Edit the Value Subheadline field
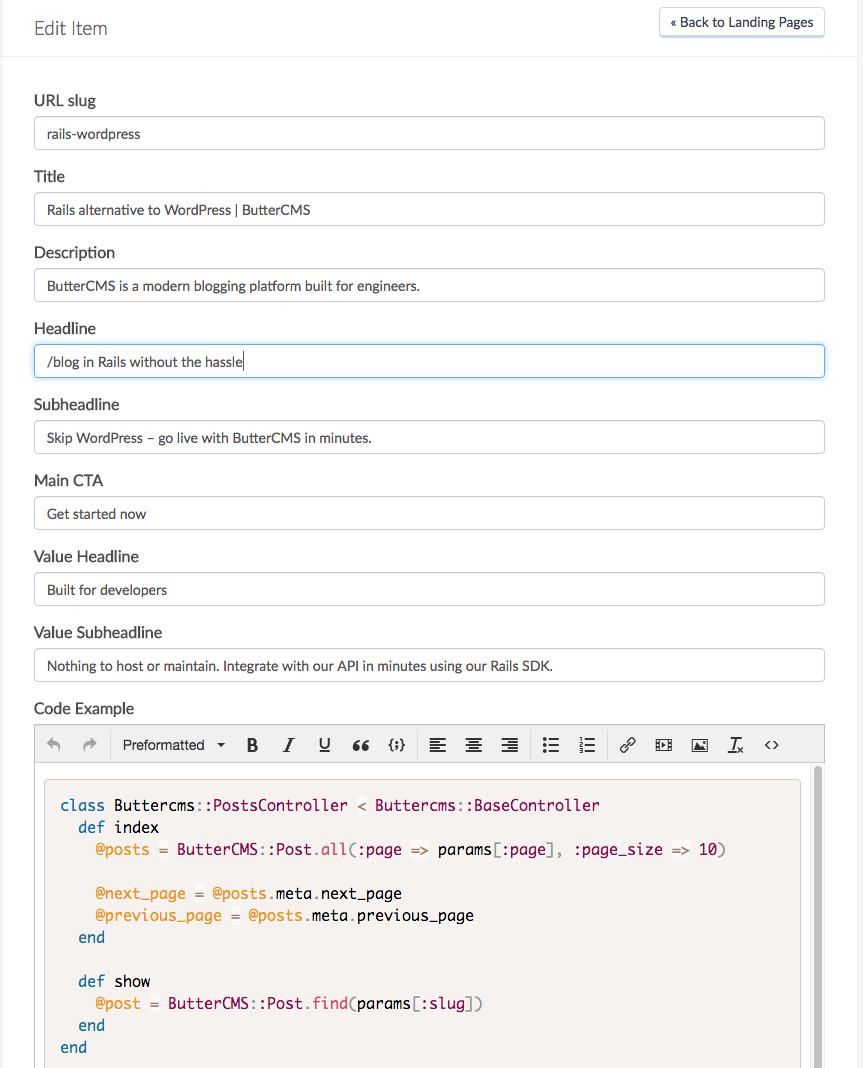The image size is (863, 1068). point(429,665)
